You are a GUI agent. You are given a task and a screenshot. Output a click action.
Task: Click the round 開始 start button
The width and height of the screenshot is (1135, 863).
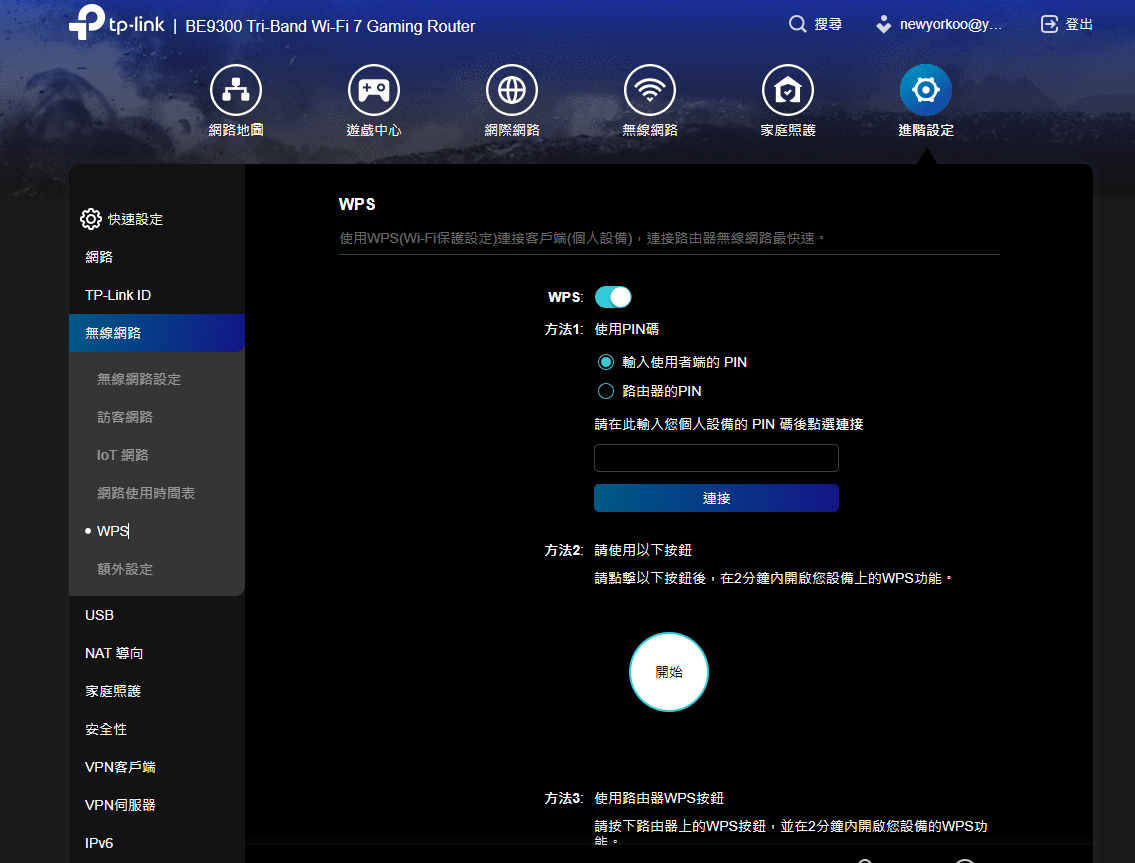669,672
